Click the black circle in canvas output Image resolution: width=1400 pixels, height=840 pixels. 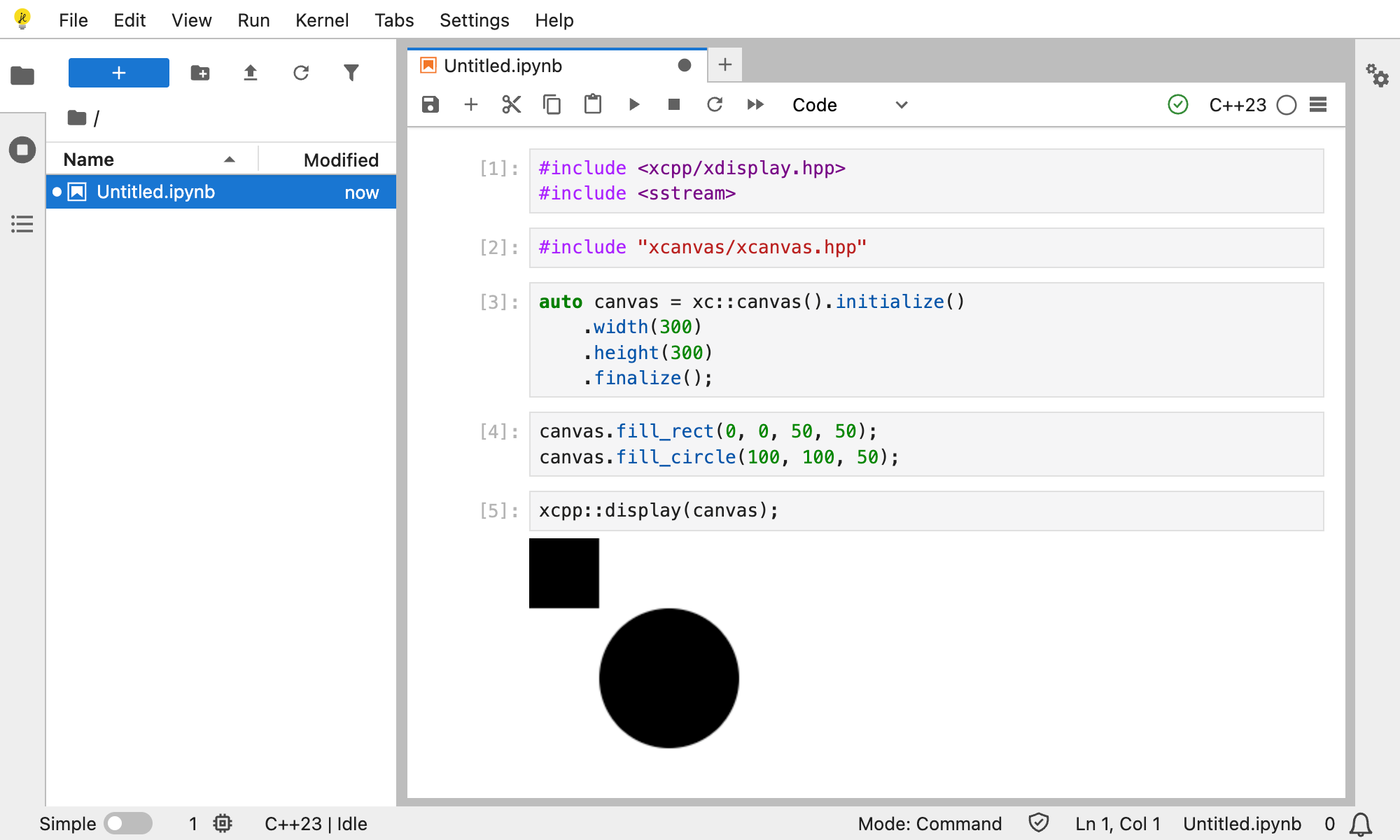pos(669,678)
